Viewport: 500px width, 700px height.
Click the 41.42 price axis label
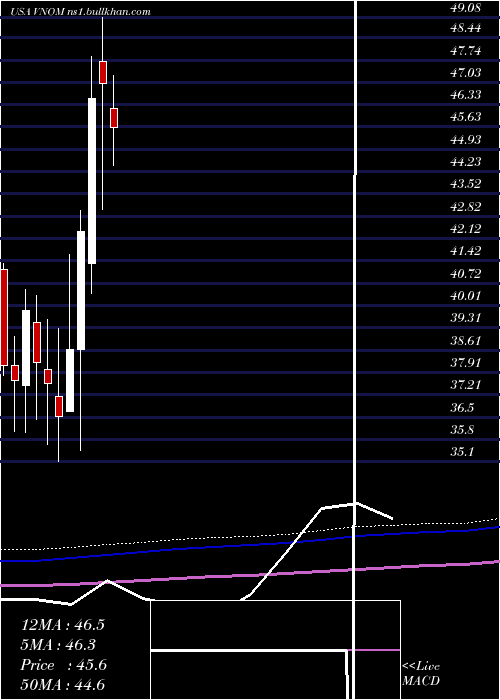(466, 251)
